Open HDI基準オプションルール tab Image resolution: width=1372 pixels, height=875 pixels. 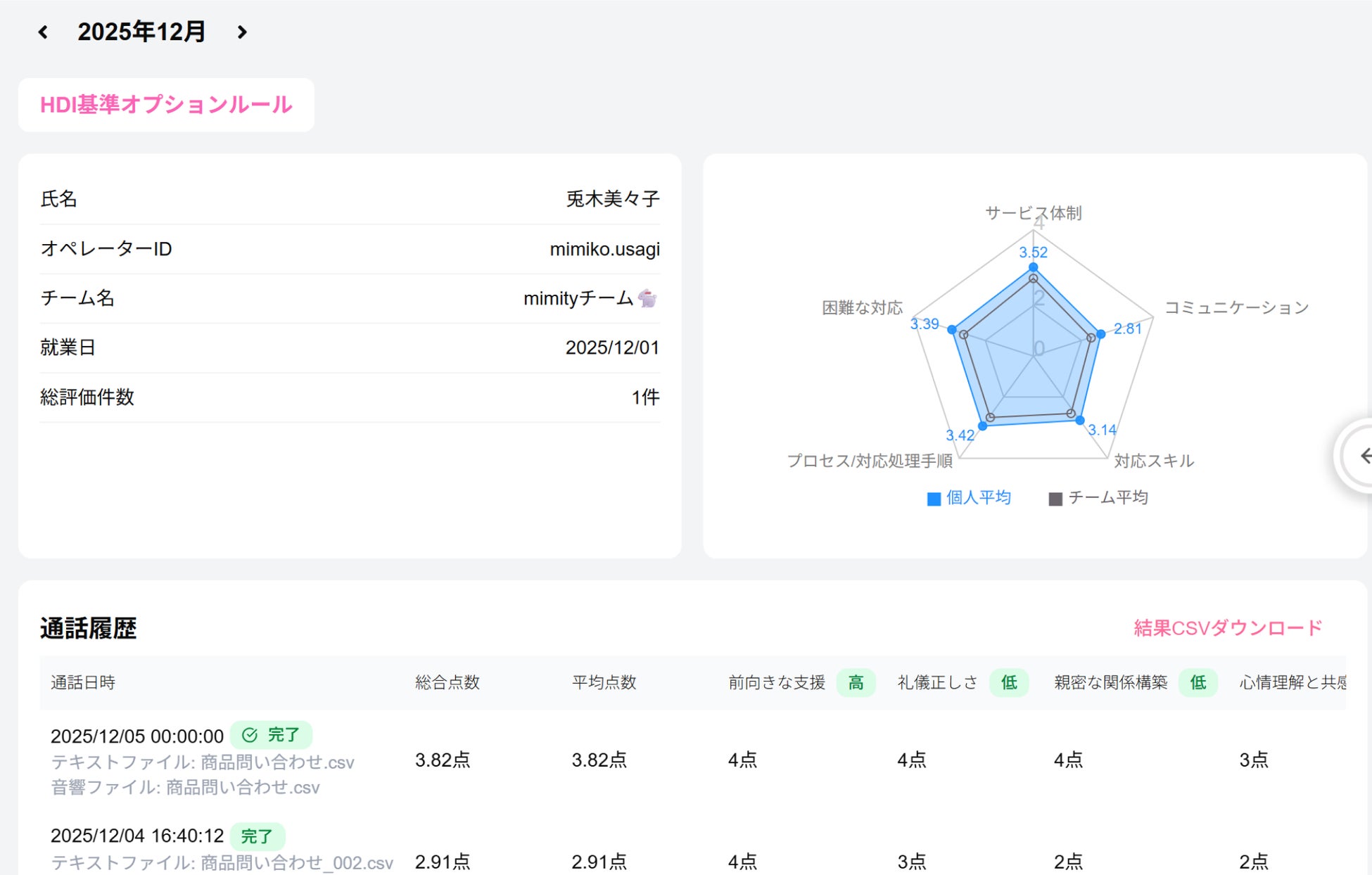point(166,105)
